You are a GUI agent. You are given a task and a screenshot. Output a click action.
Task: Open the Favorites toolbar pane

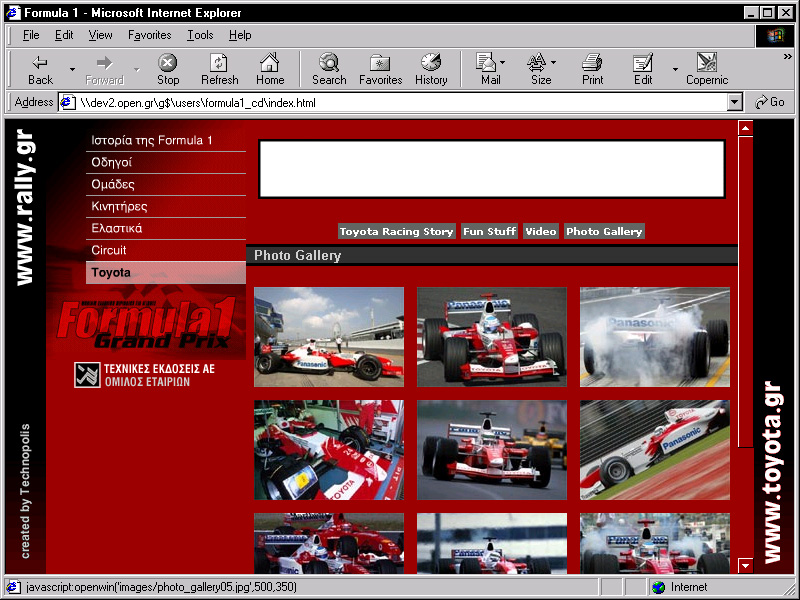[381, 69]
